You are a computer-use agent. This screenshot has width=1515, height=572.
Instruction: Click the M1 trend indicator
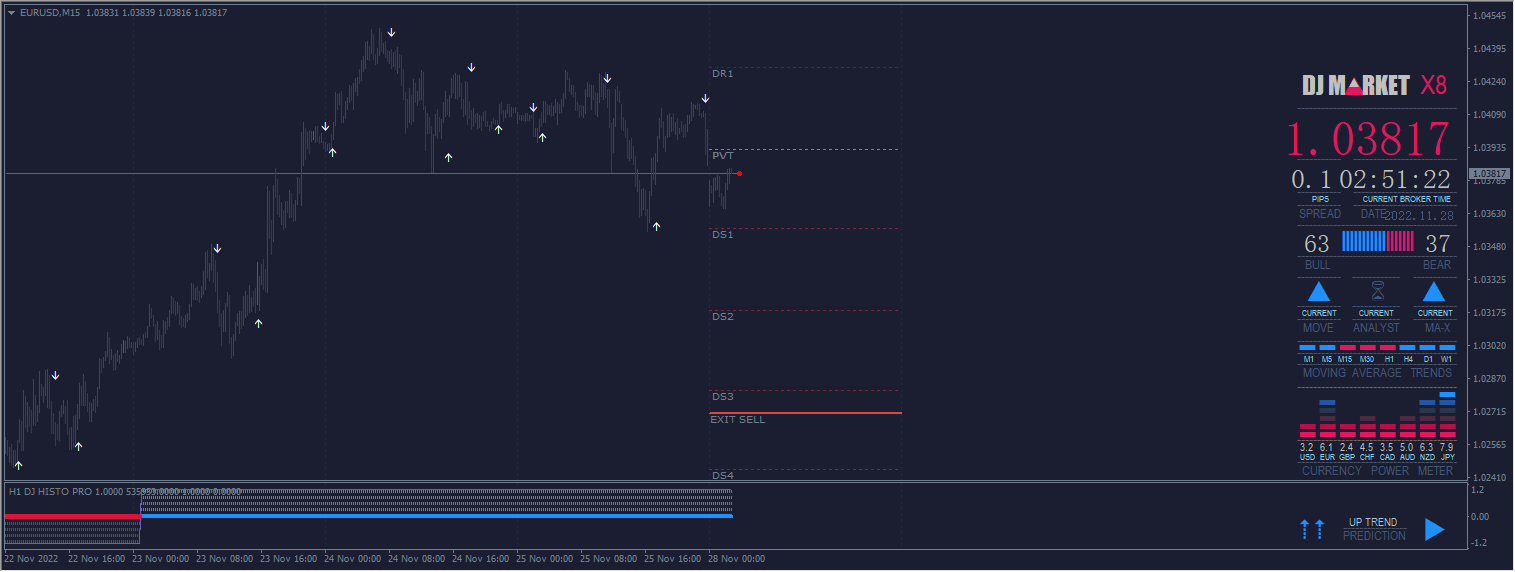pos(1308,347)
